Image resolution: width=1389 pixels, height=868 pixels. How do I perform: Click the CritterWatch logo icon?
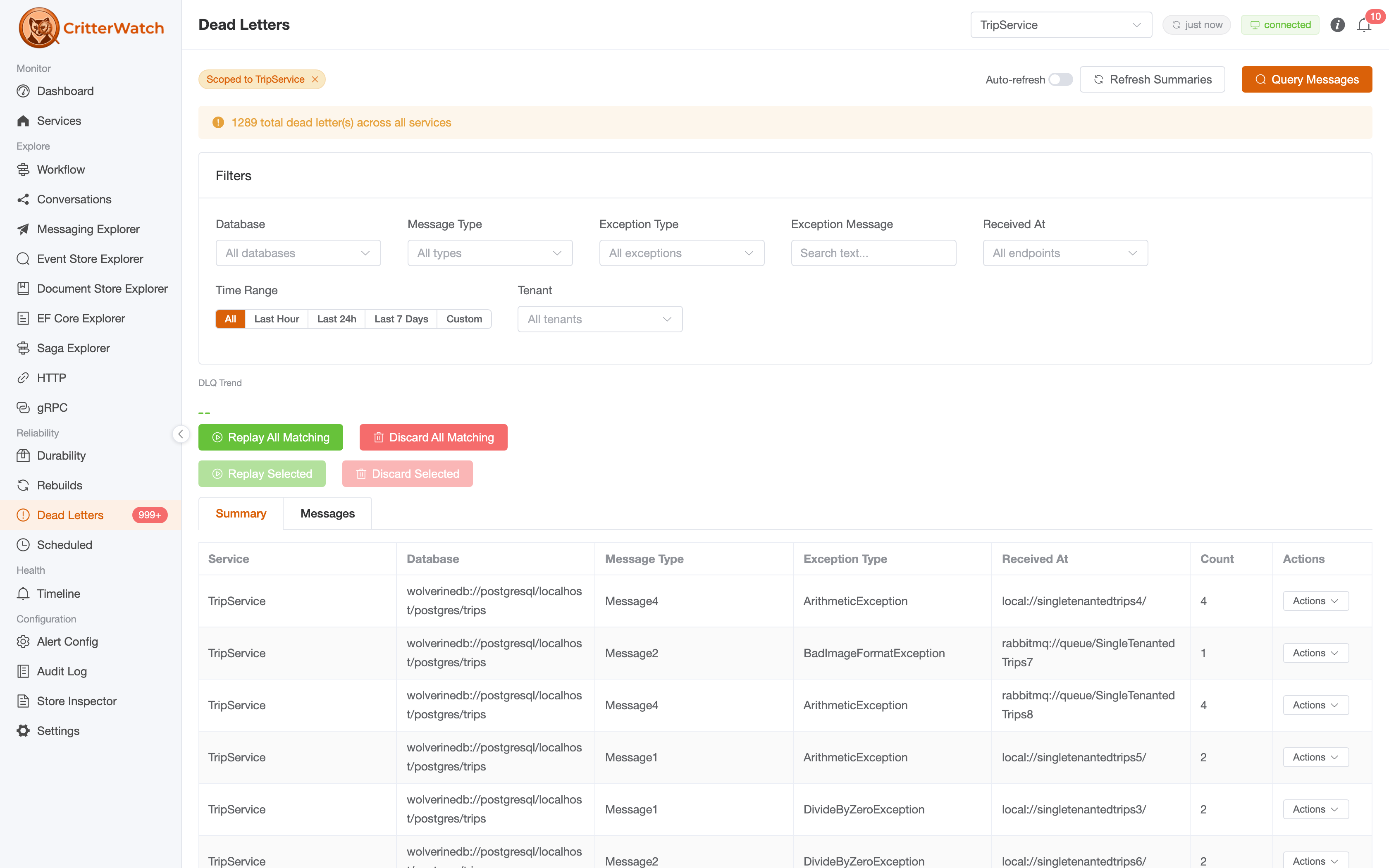pos(38,27)
